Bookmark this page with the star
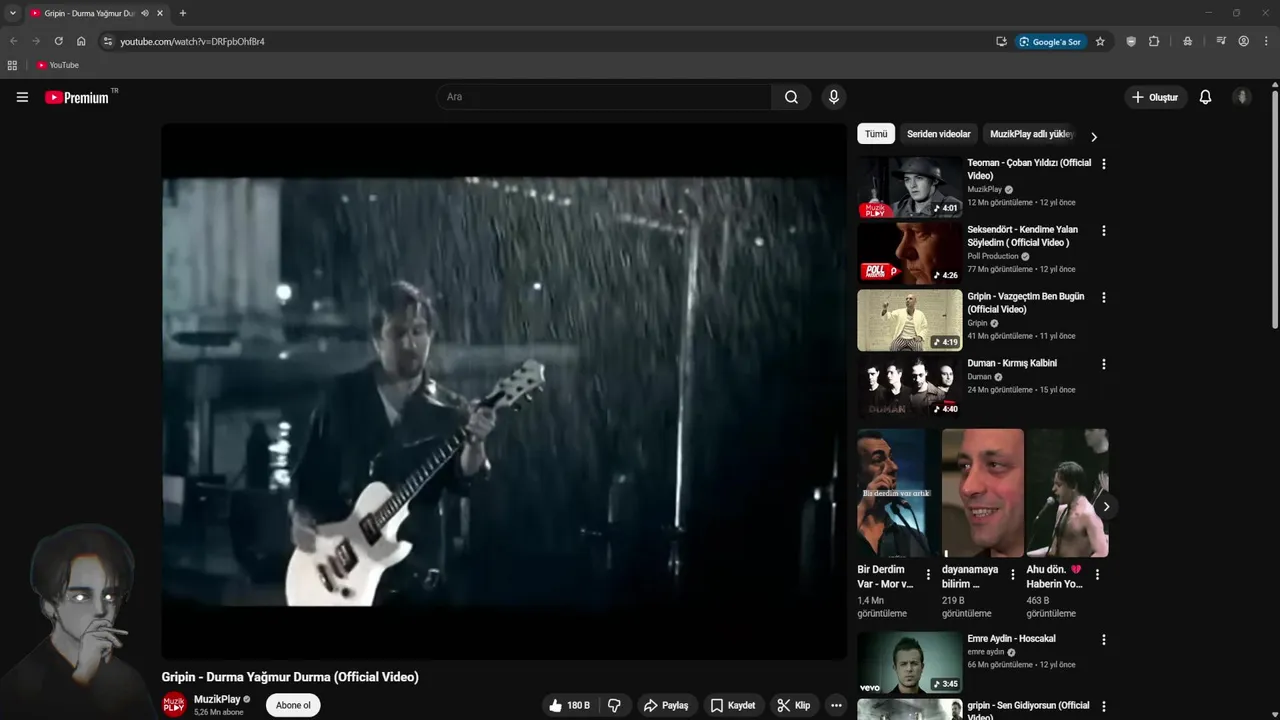The image size is (1280, 720). coord(1100,41)
